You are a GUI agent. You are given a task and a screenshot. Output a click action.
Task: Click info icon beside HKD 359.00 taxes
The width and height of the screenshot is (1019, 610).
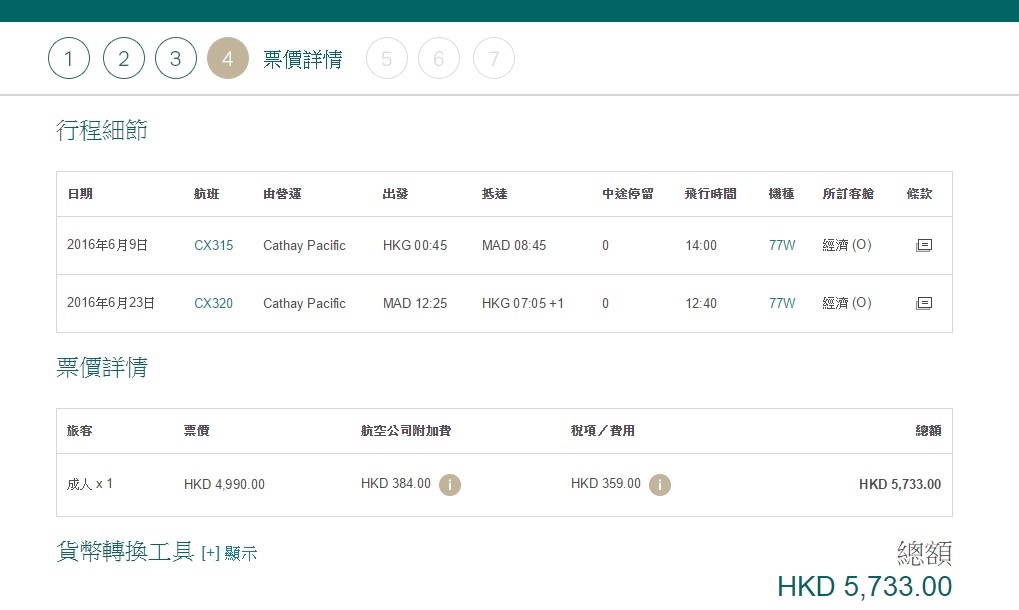point(660,485)
